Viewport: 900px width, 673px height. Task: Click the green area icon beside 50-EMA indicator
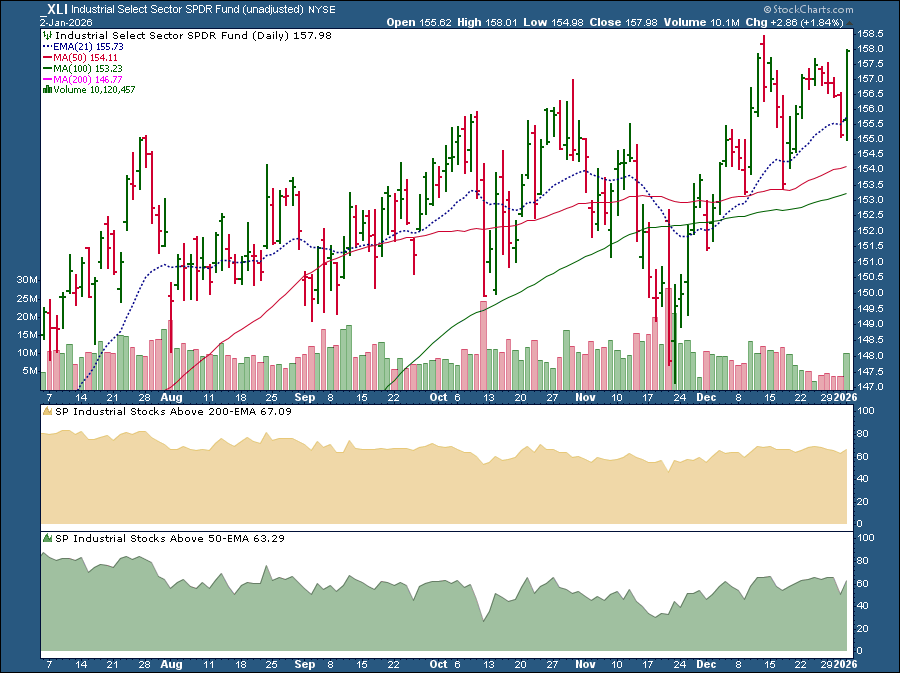click(47, 538)
